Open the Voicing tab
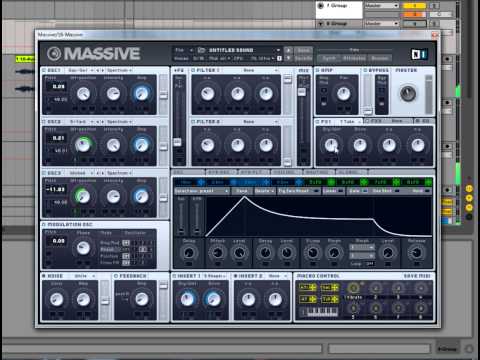 (x=286, y=172)
